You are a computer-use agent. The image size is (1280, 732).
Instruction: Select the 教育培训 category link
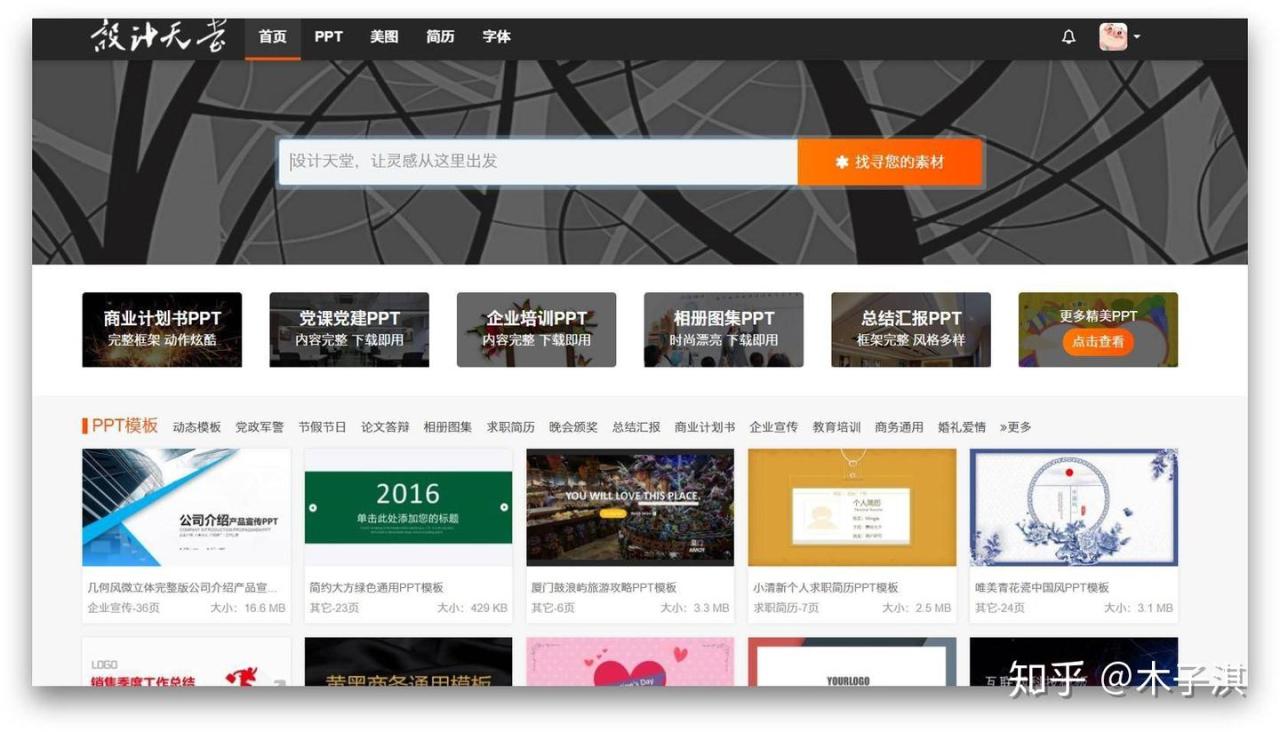837,427
